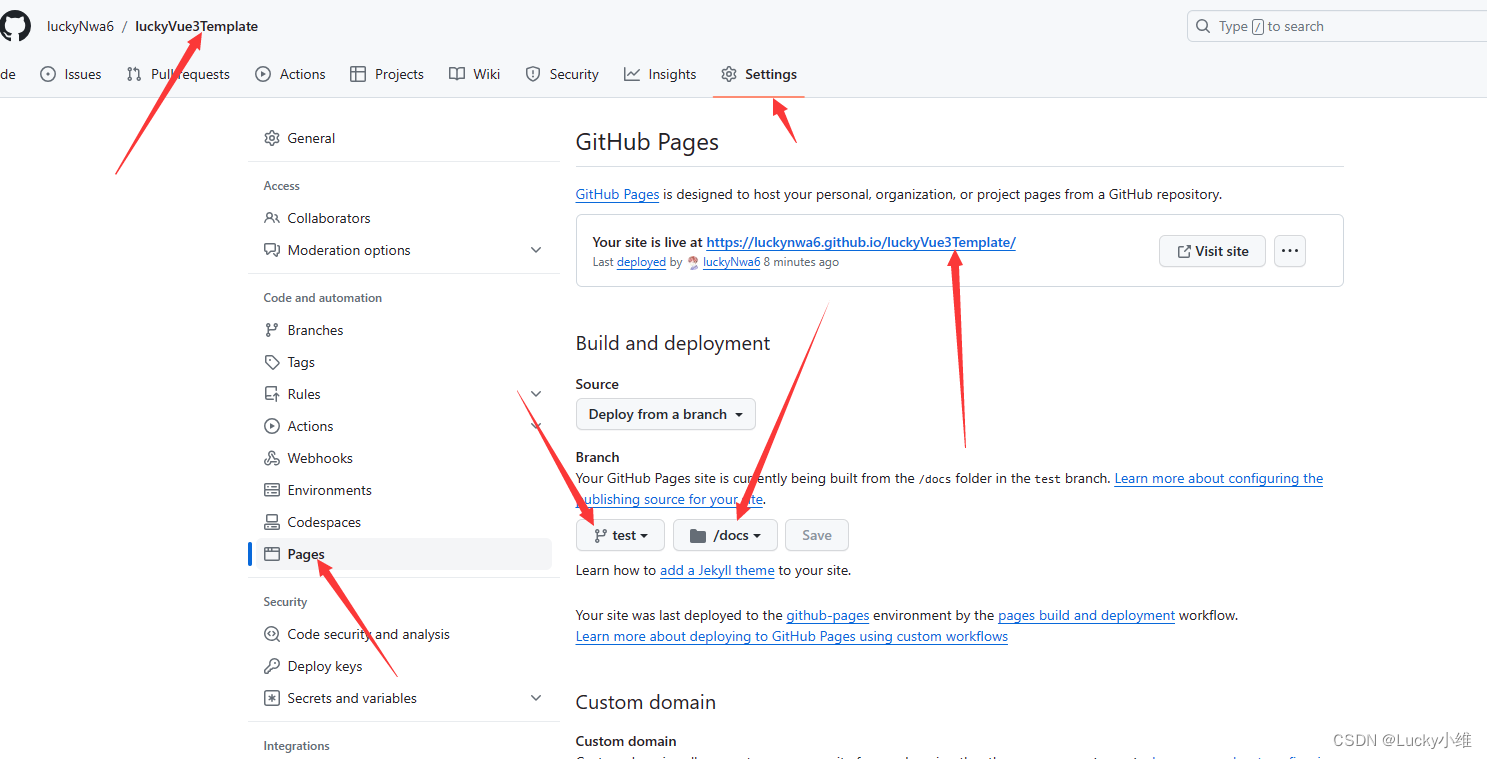
Task: Click the folder icon in /docs selector
Action: (698, 536)
